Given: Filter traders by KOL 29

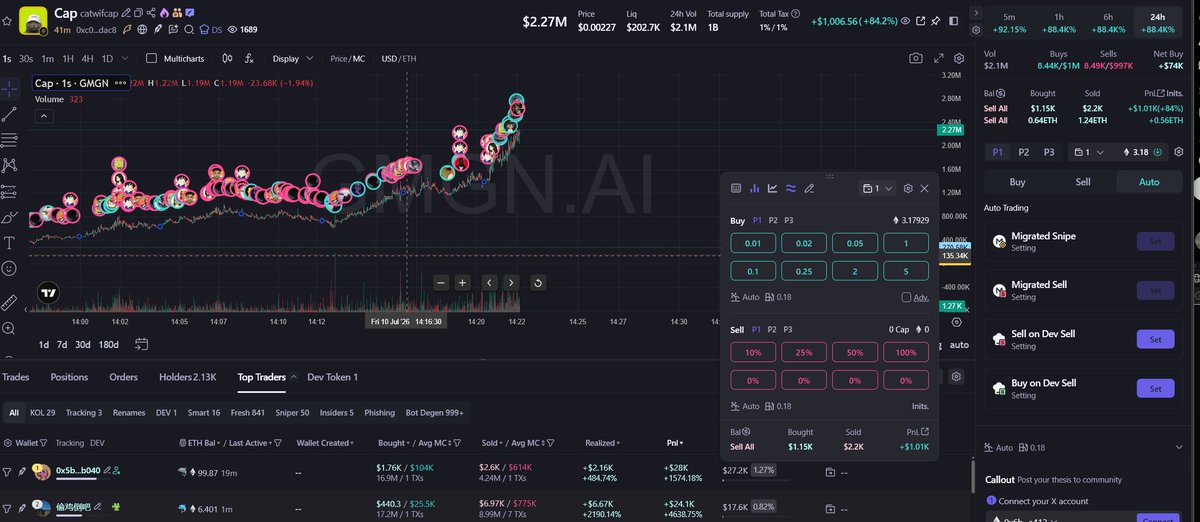Looking at the screenshot, I should pyautogui.click(x=43, y=412).
